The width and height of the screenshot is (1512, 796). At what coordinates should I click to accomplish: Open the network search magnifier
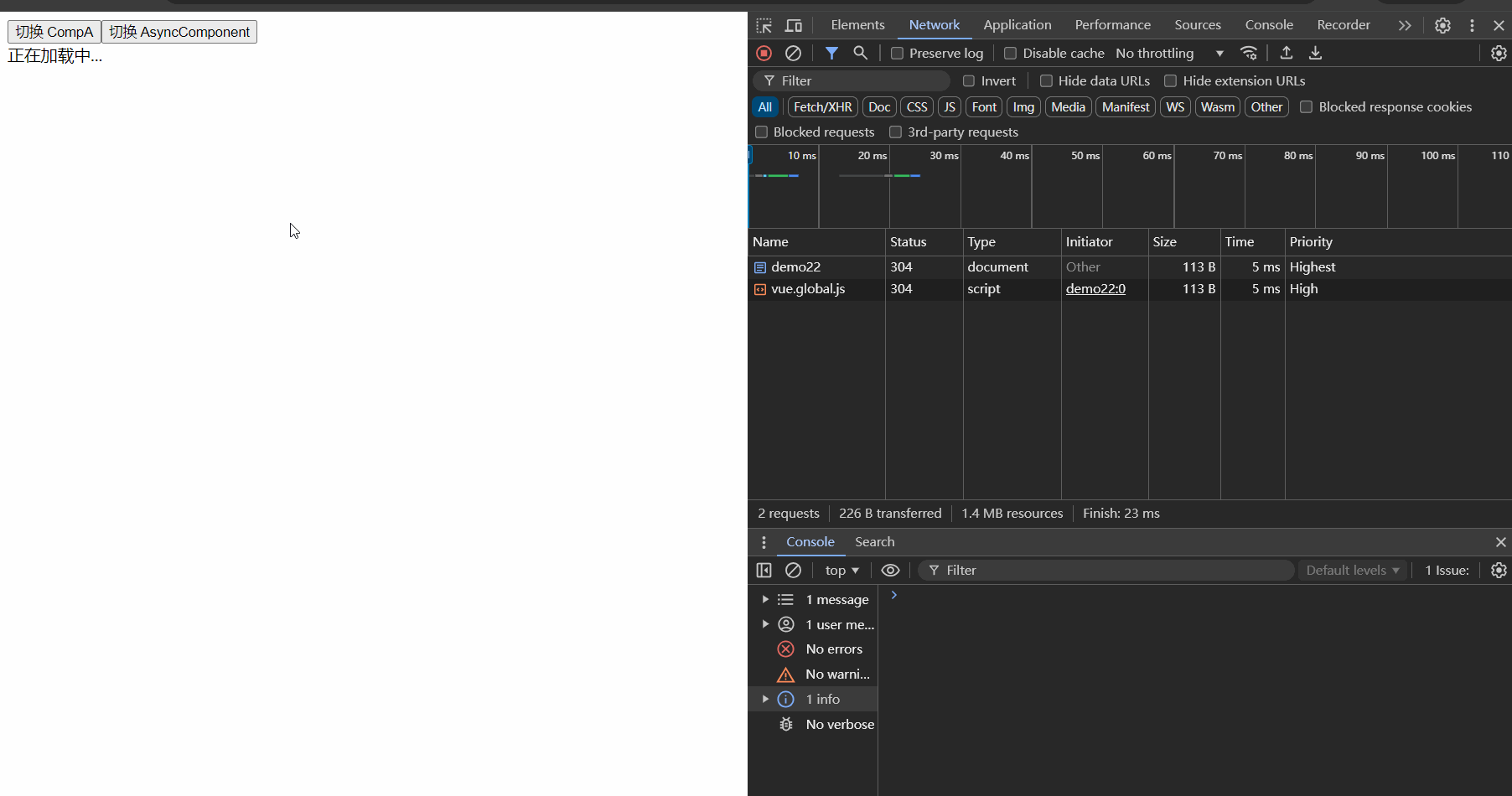pyautogui.click(x=860, y=53)
